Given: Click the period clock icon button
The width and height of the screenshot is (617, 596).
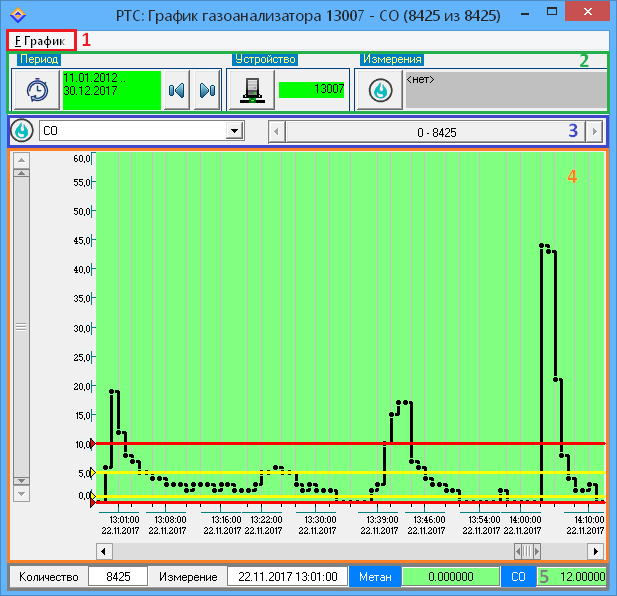Looking at the screenshot, I should point(36,90).
